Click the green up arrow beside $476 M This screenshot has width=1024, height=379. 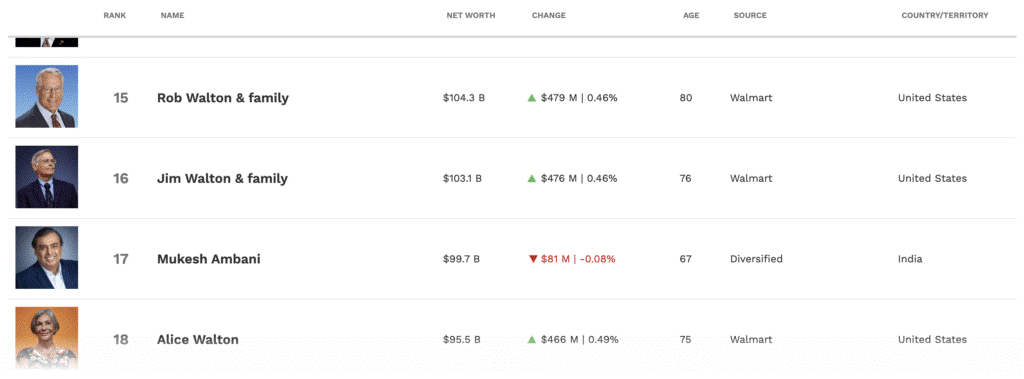coord(532,178)
